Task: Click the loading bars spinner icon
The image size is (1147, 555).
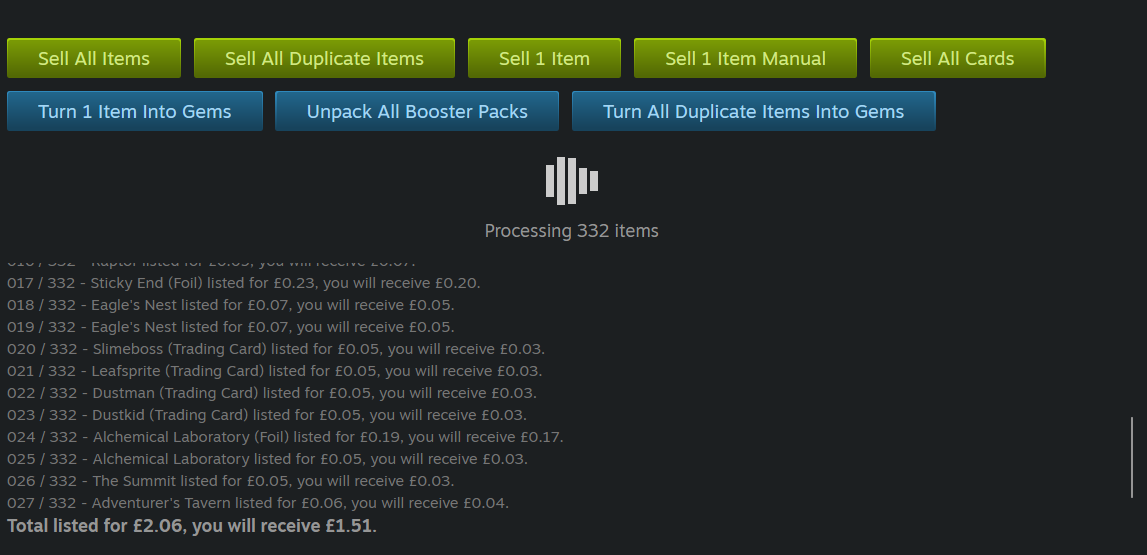Action: coord(572,181)
